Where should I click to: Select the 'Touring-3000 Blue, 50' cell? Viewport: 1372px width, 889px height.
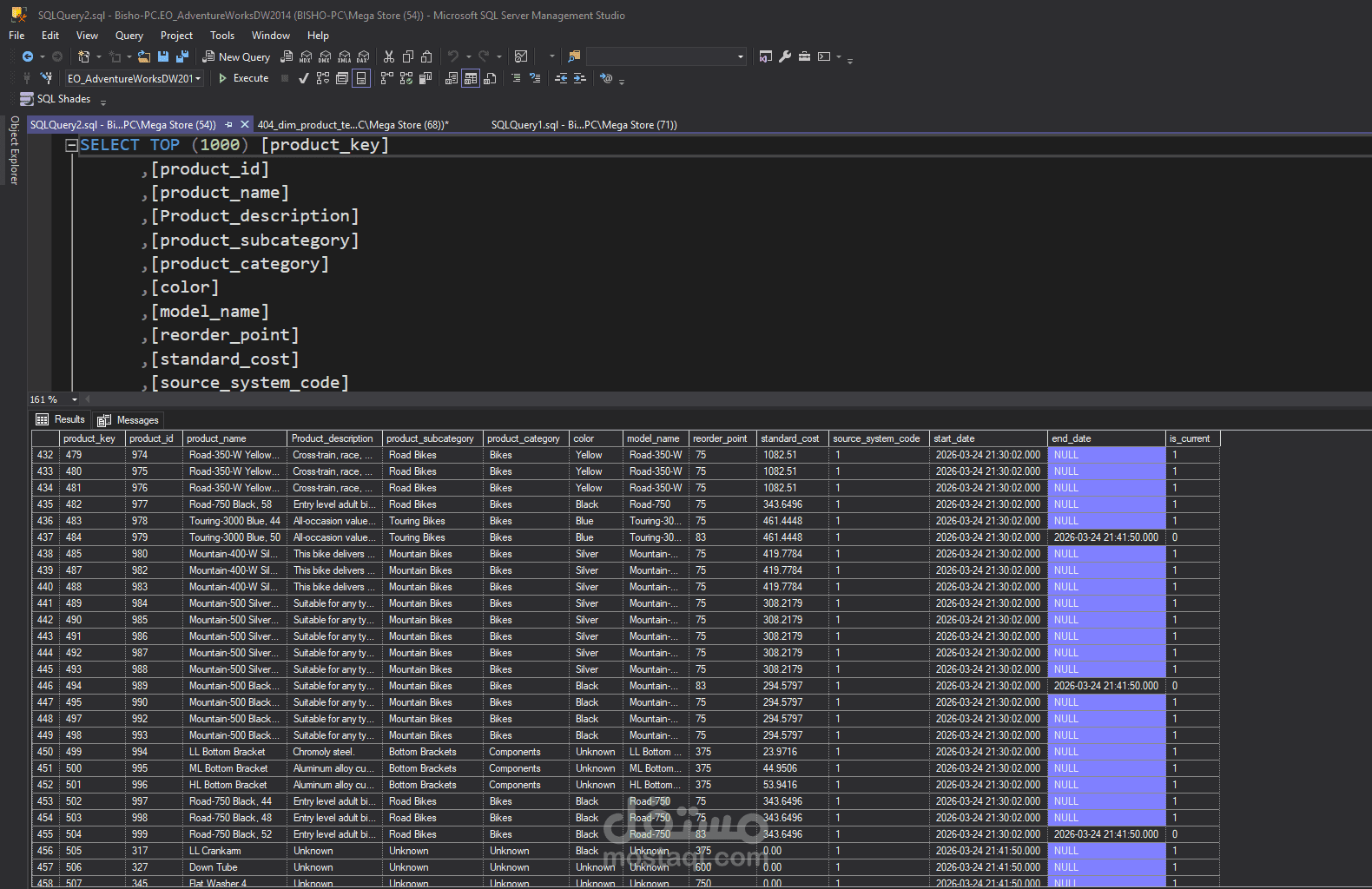point(234,537)
